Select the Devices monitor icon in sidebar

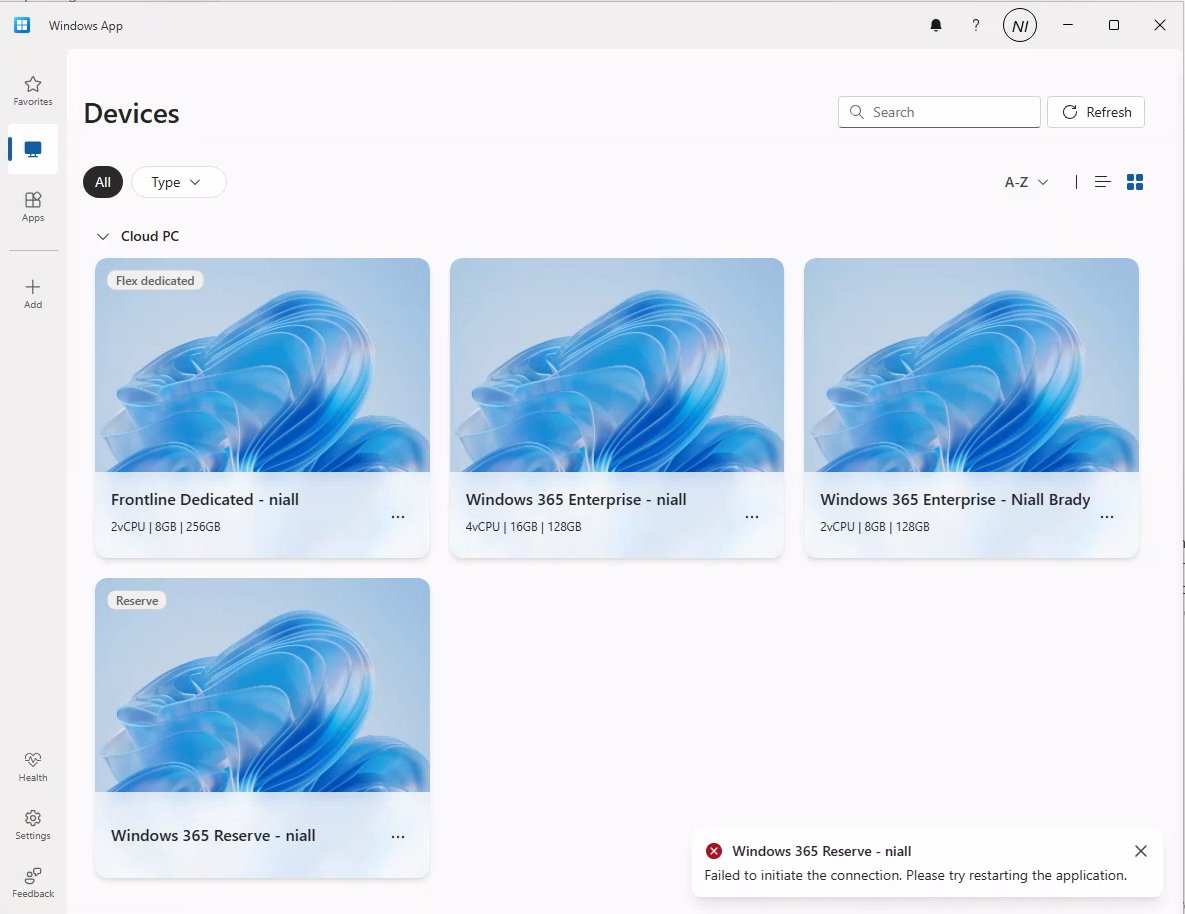click(32, 149)
